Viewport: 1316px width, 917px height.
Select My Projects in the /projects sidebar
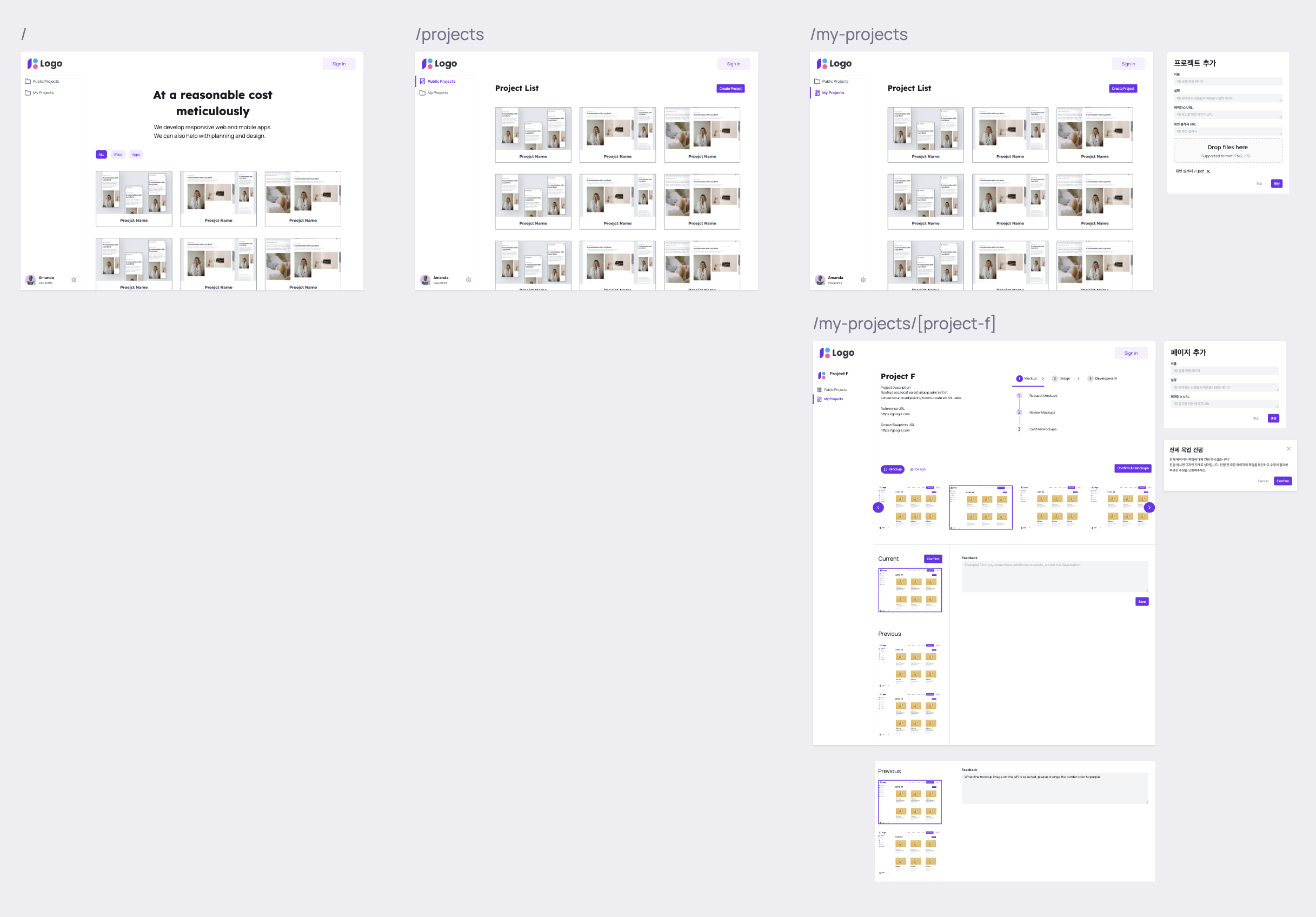click(x=434, y=93)
